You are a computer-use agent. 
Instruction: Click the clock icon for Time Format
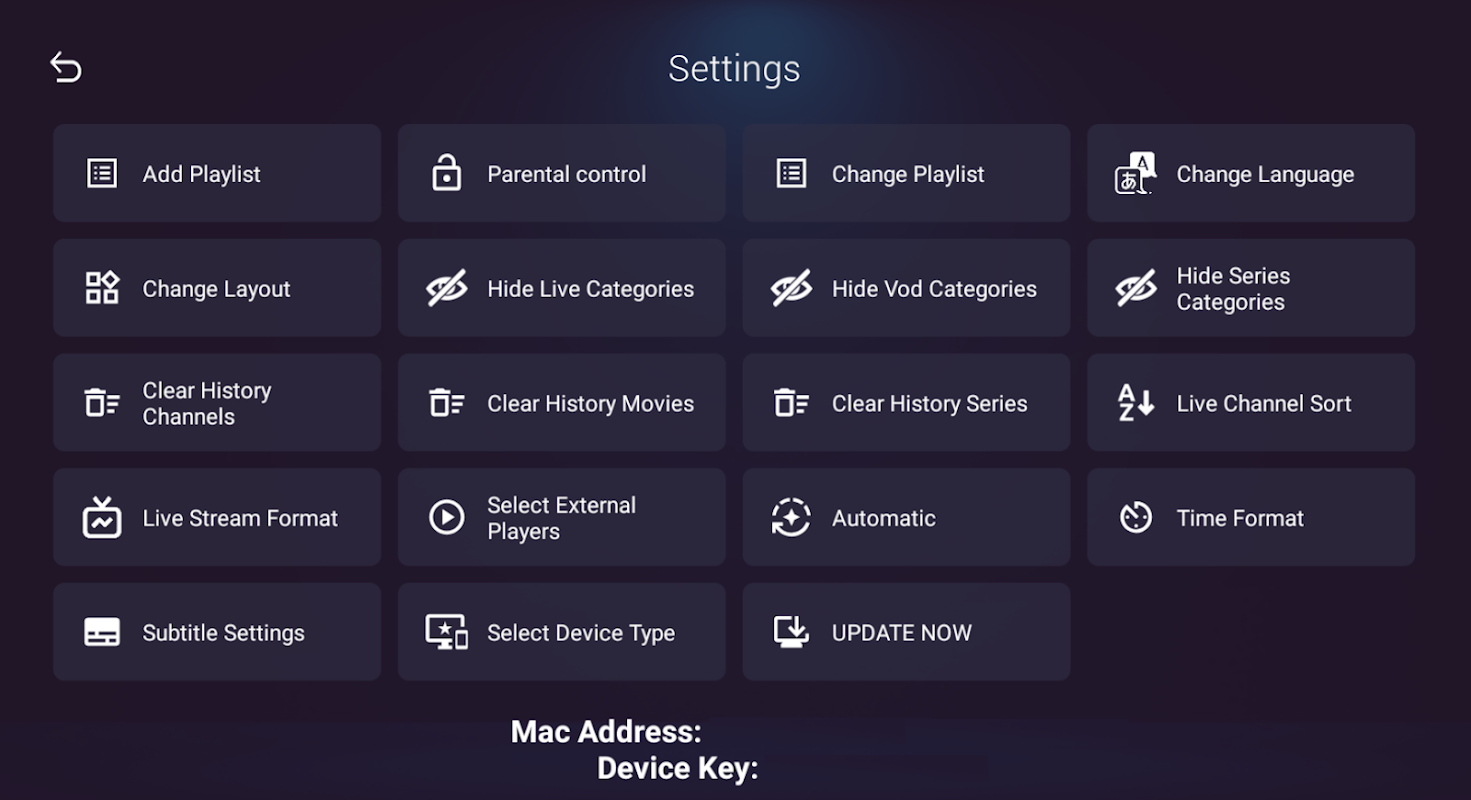click(x=1136, y=517)
